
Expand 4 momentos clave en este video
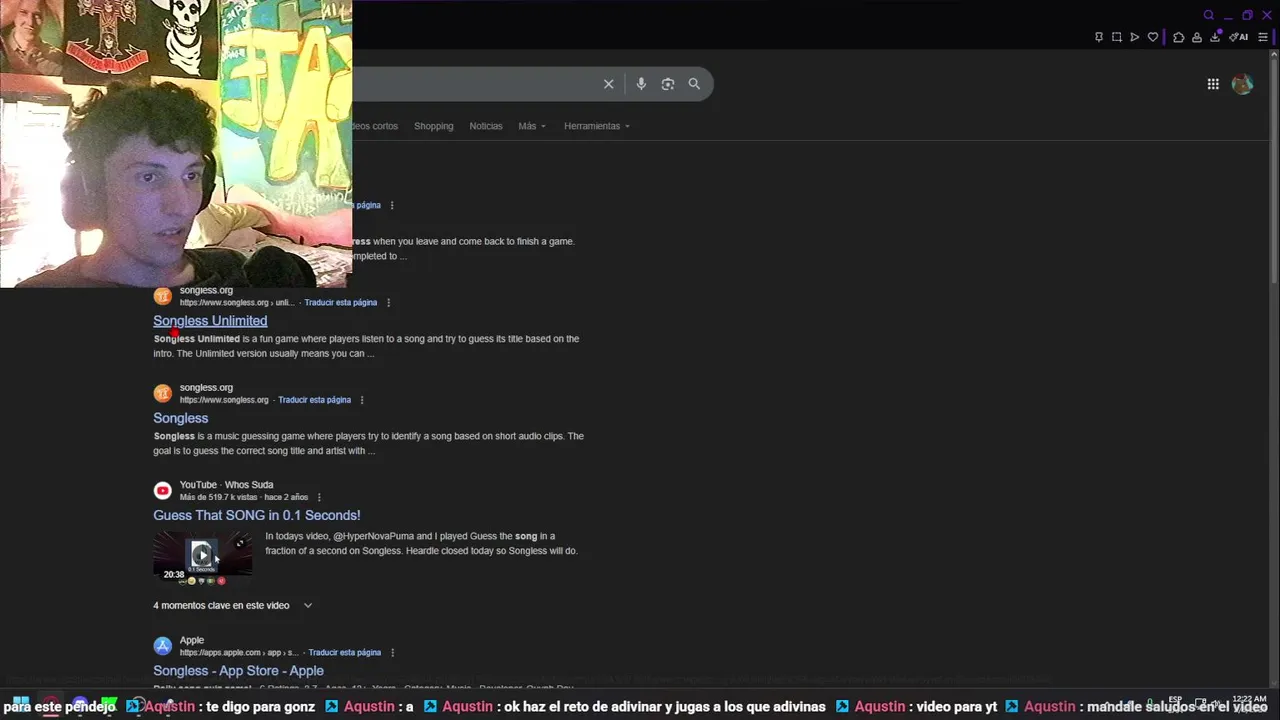(x=233, y=605)
